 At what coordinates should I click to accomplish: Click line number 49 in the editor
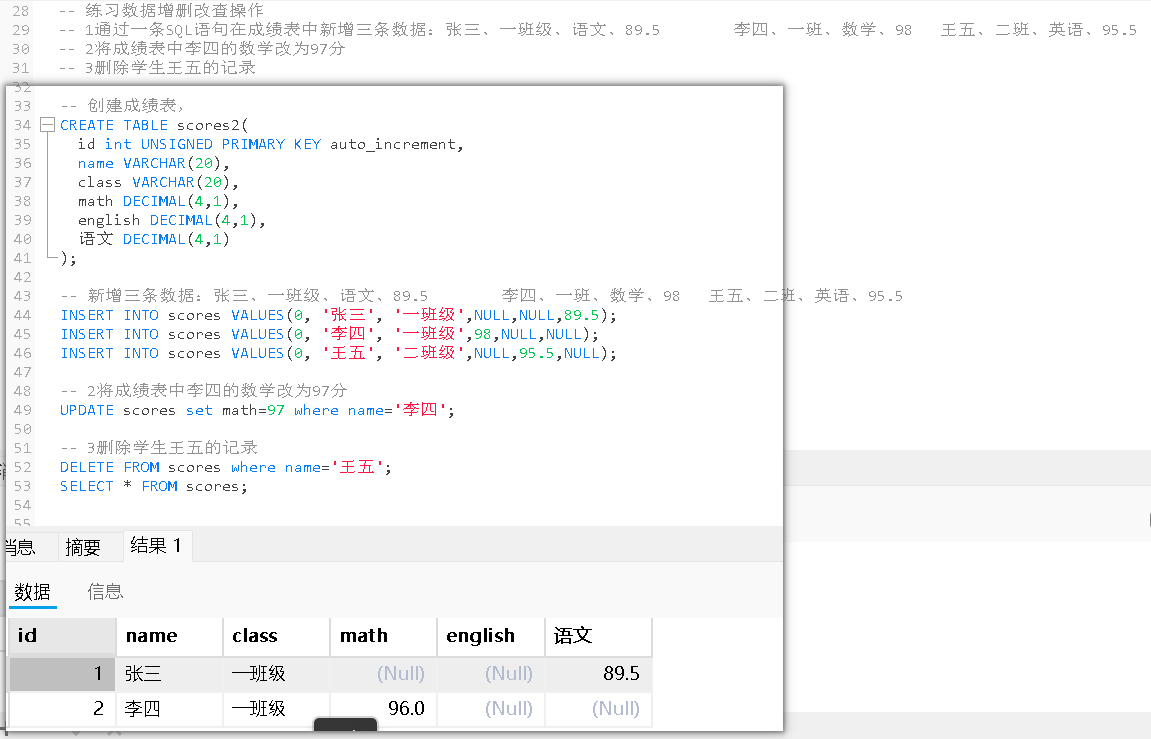point(21,410)
